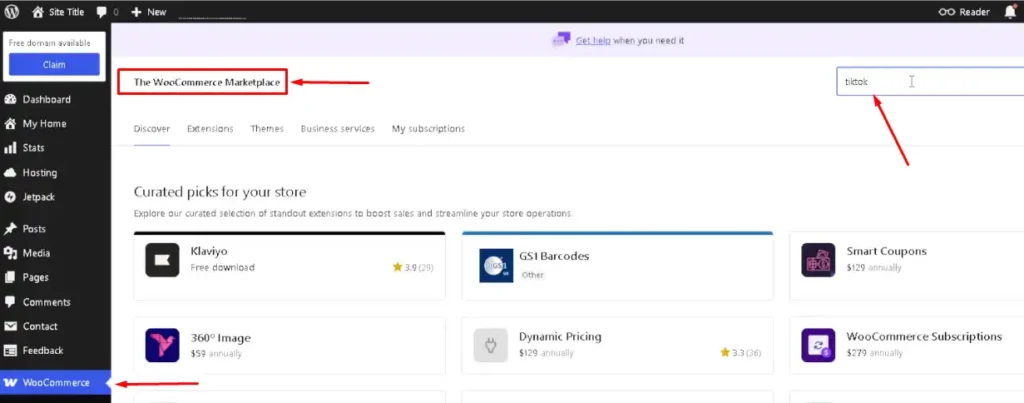Click the Posts pin icon
This screenshot has width=1024, height=403.
10,229
